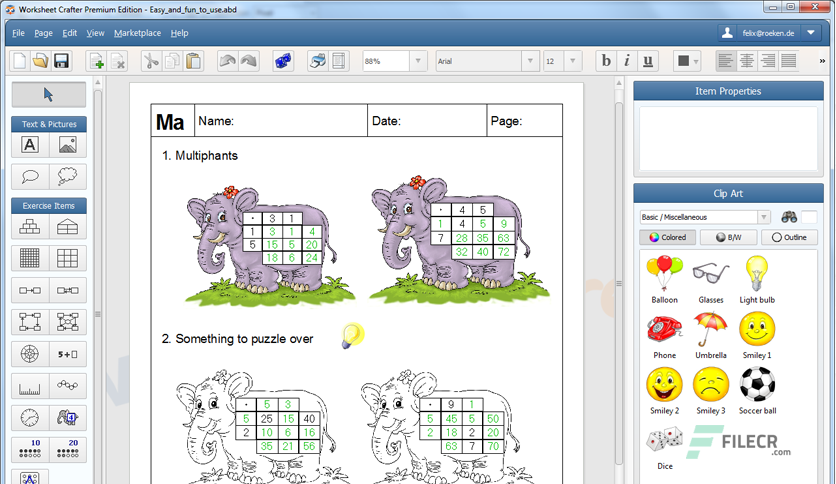Pick the black text color swatch
836x484 pixels.
click(683, 61)
